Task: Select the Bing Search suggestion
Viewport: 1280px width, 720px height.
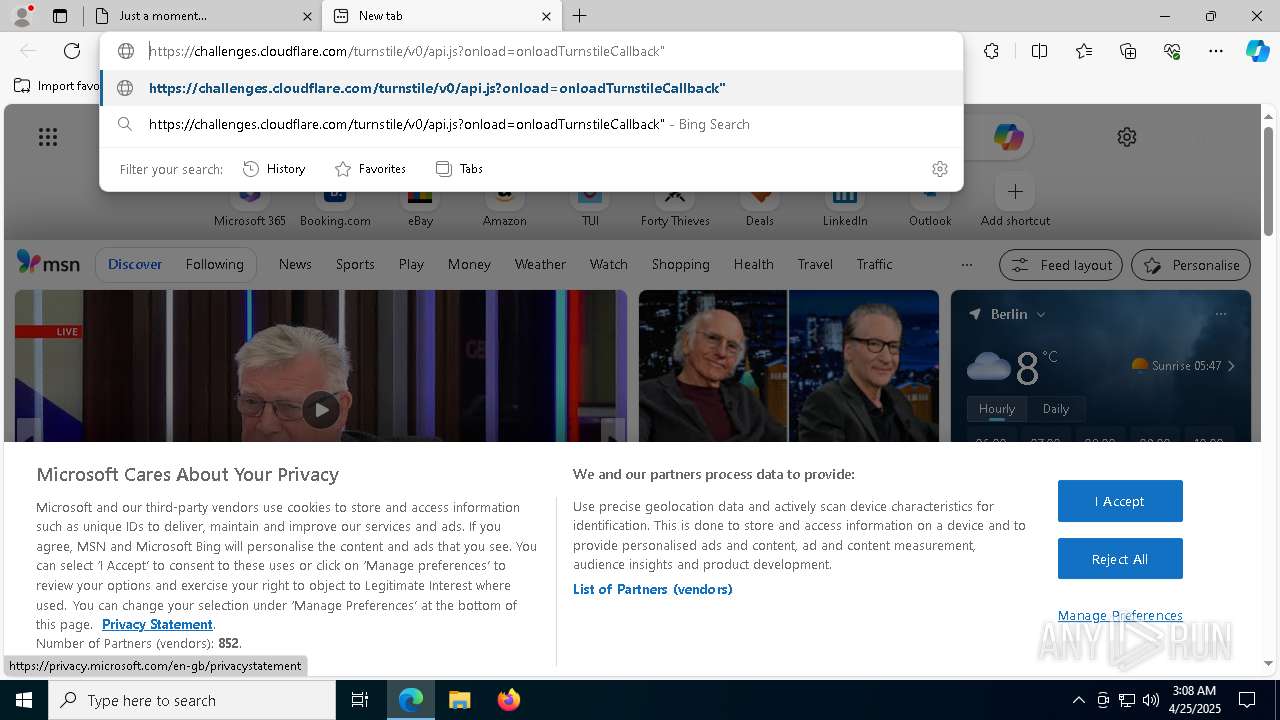Action: tap(531, 124)
